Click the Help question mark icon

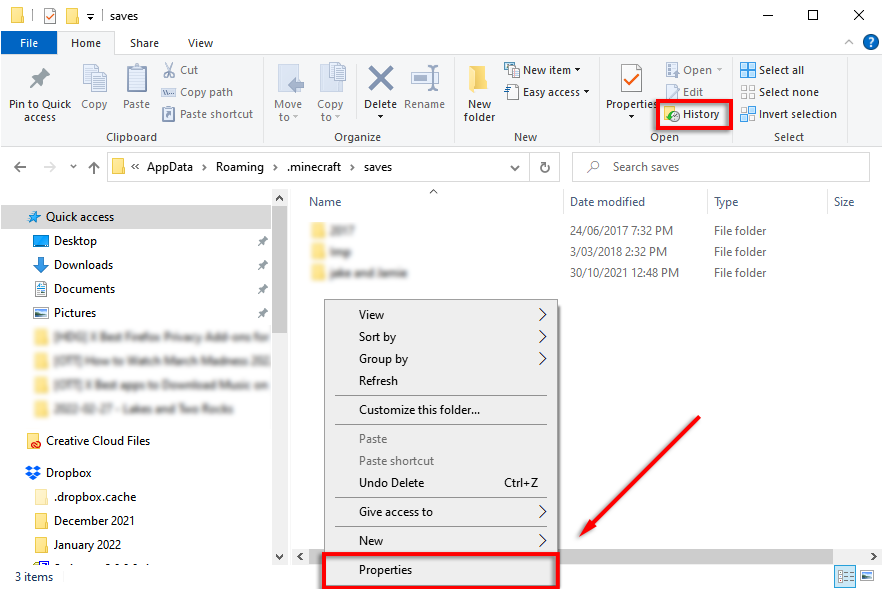pos(870,43)
